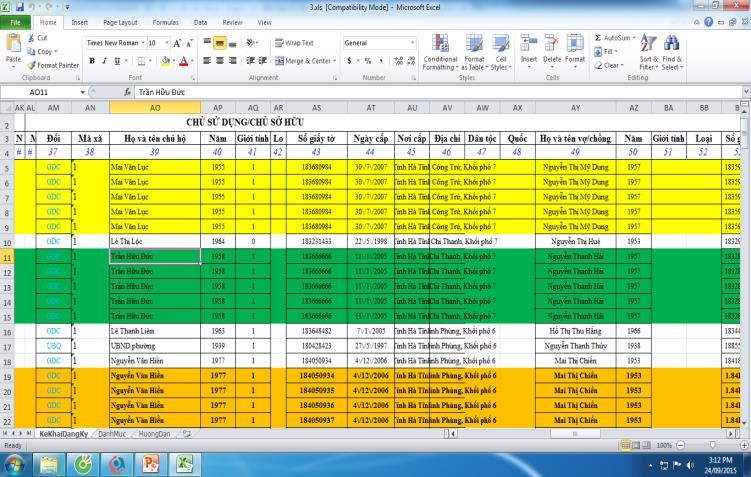The width and height of the screenshot is (751, 477).
Task: Toggle Italic formatting
Action: click(104, 61)
